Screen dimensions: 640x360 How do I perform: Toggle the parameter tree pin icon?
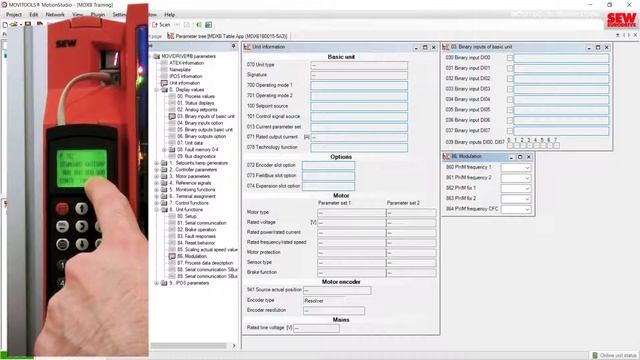click(x=233, y=47)
